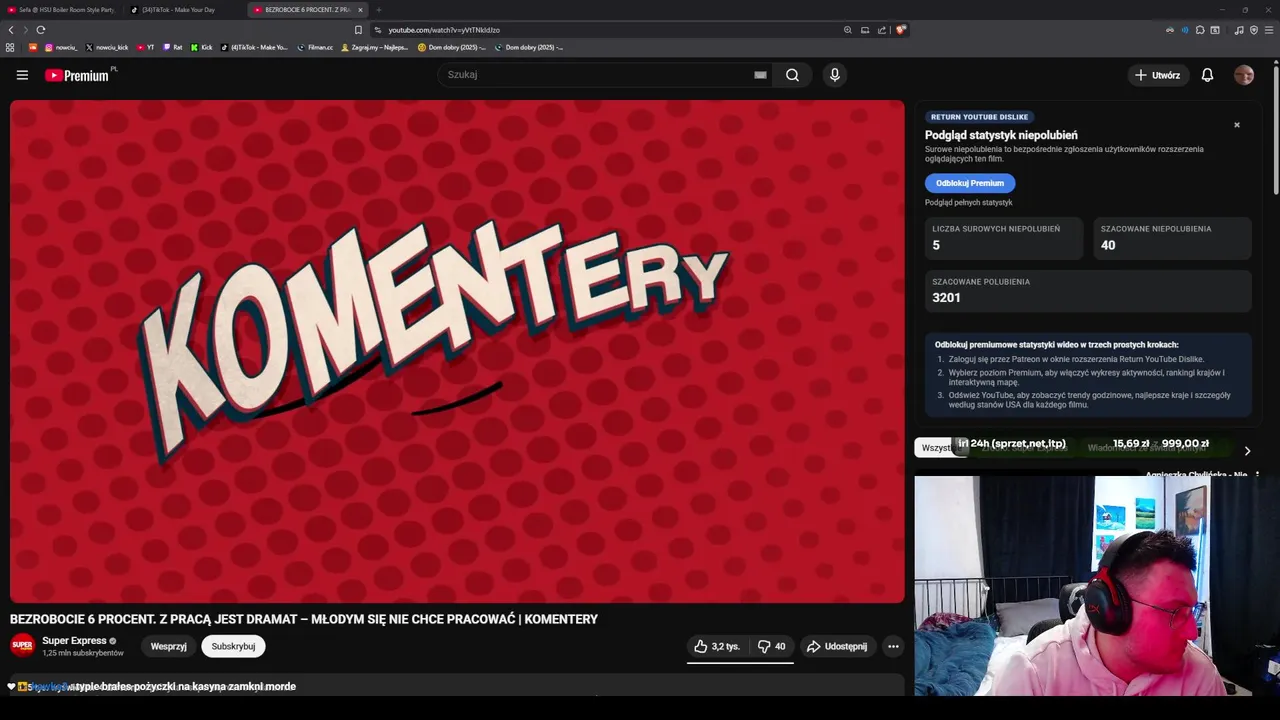The width and height of the screenshot is (1280, 720).
Task: Open the account avatar menu
Action: point(1244,75)
